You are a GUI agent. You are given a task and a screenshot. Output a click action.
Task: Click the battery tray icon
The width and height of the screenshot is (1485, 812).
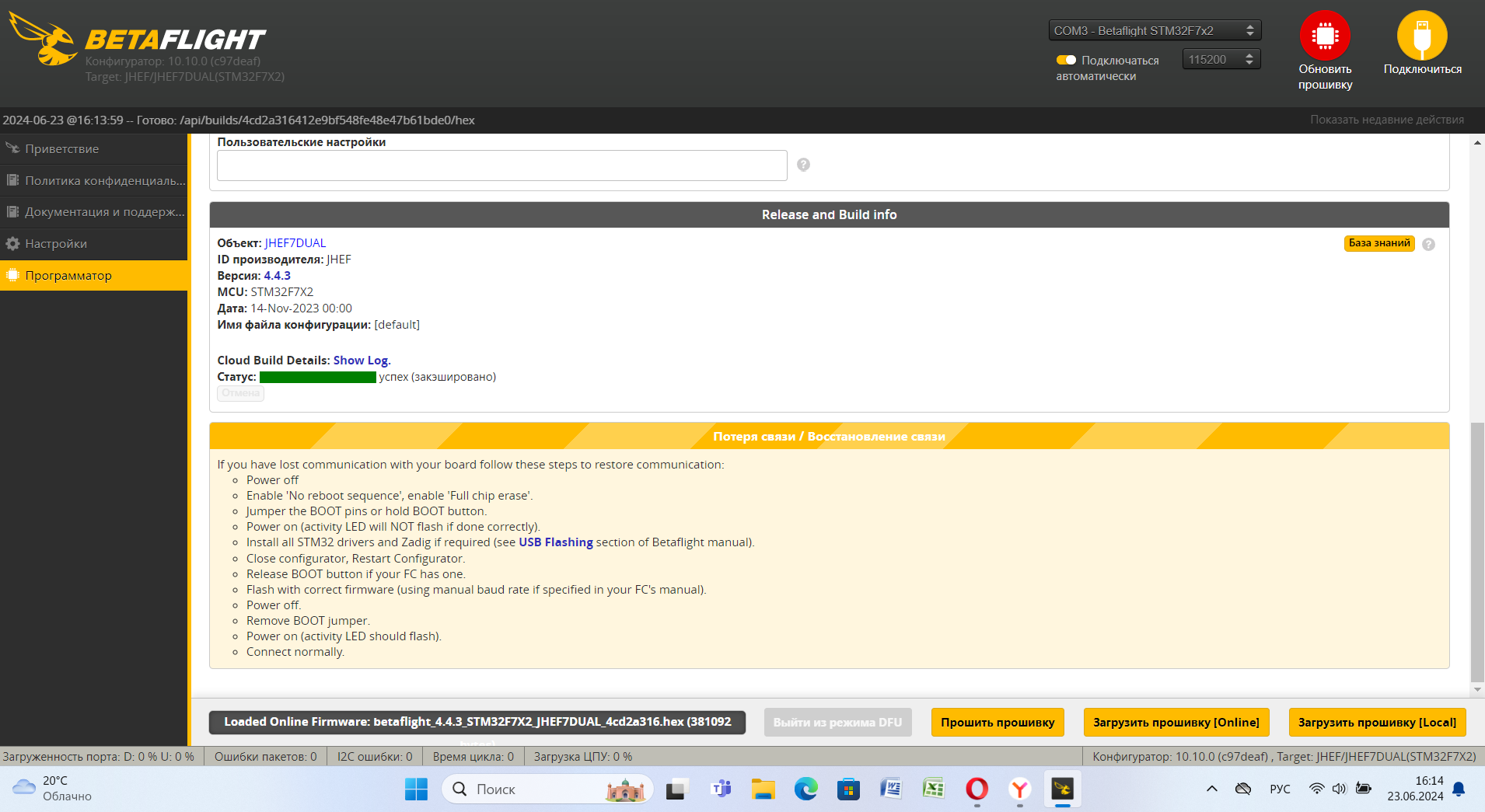[1363, 789]
